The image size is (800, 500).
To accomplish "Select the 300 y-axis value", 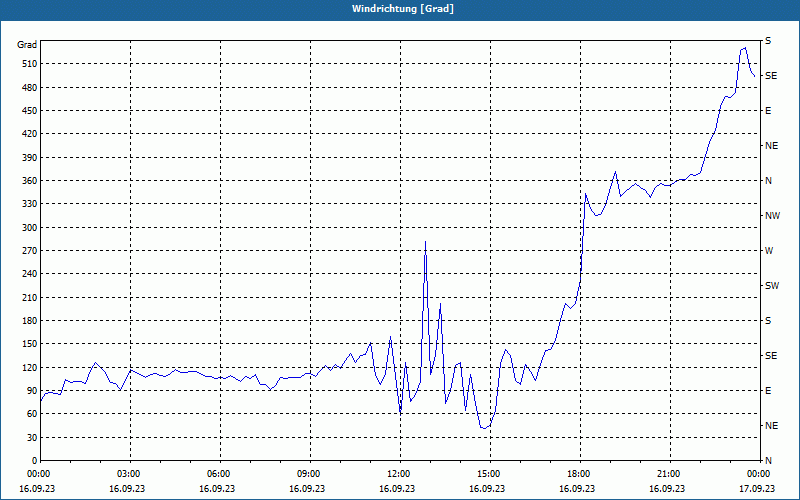I will tap(28, 227).
